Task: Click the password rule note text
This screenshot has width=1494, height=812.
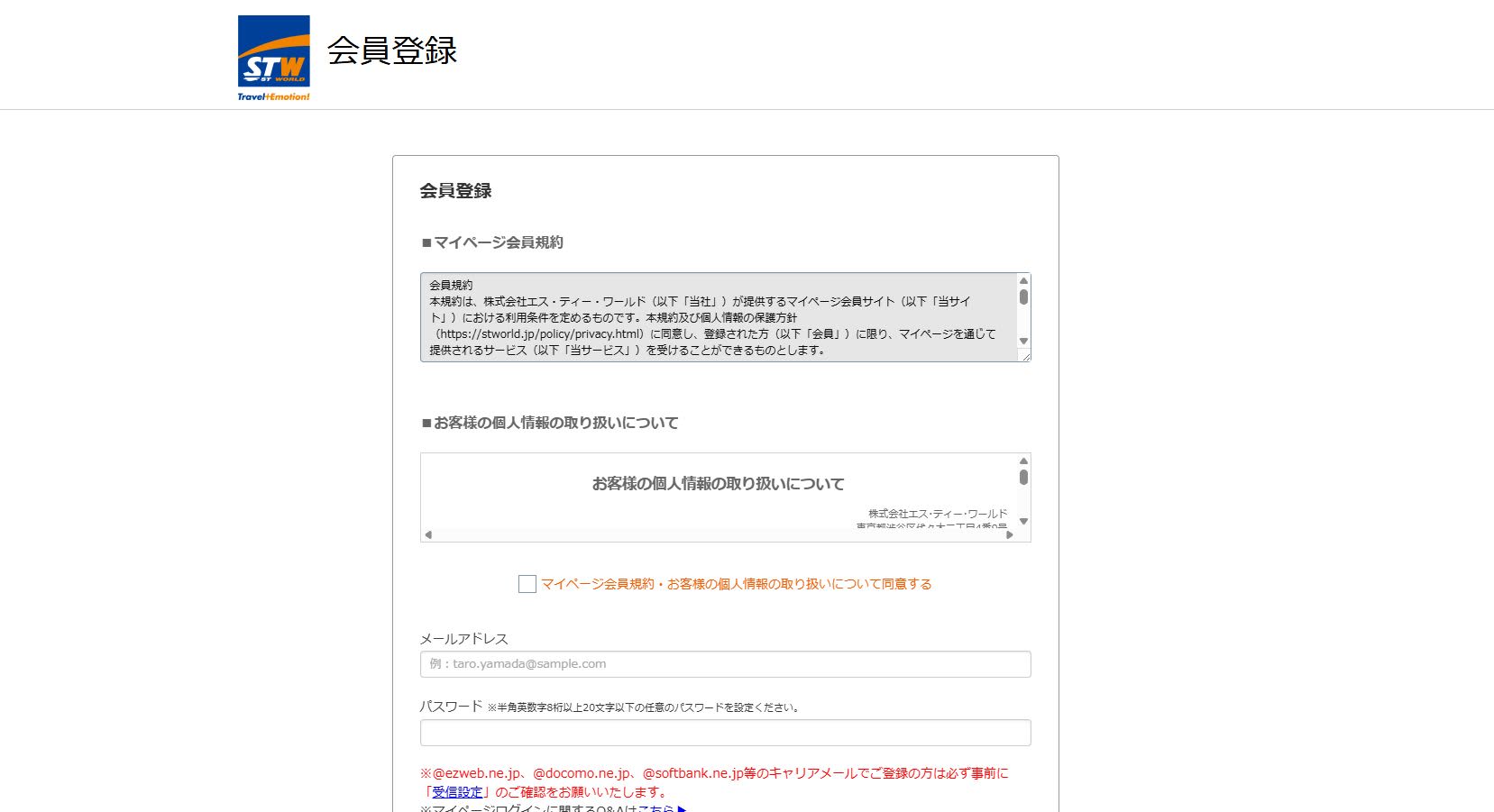Action: [644, 707]
